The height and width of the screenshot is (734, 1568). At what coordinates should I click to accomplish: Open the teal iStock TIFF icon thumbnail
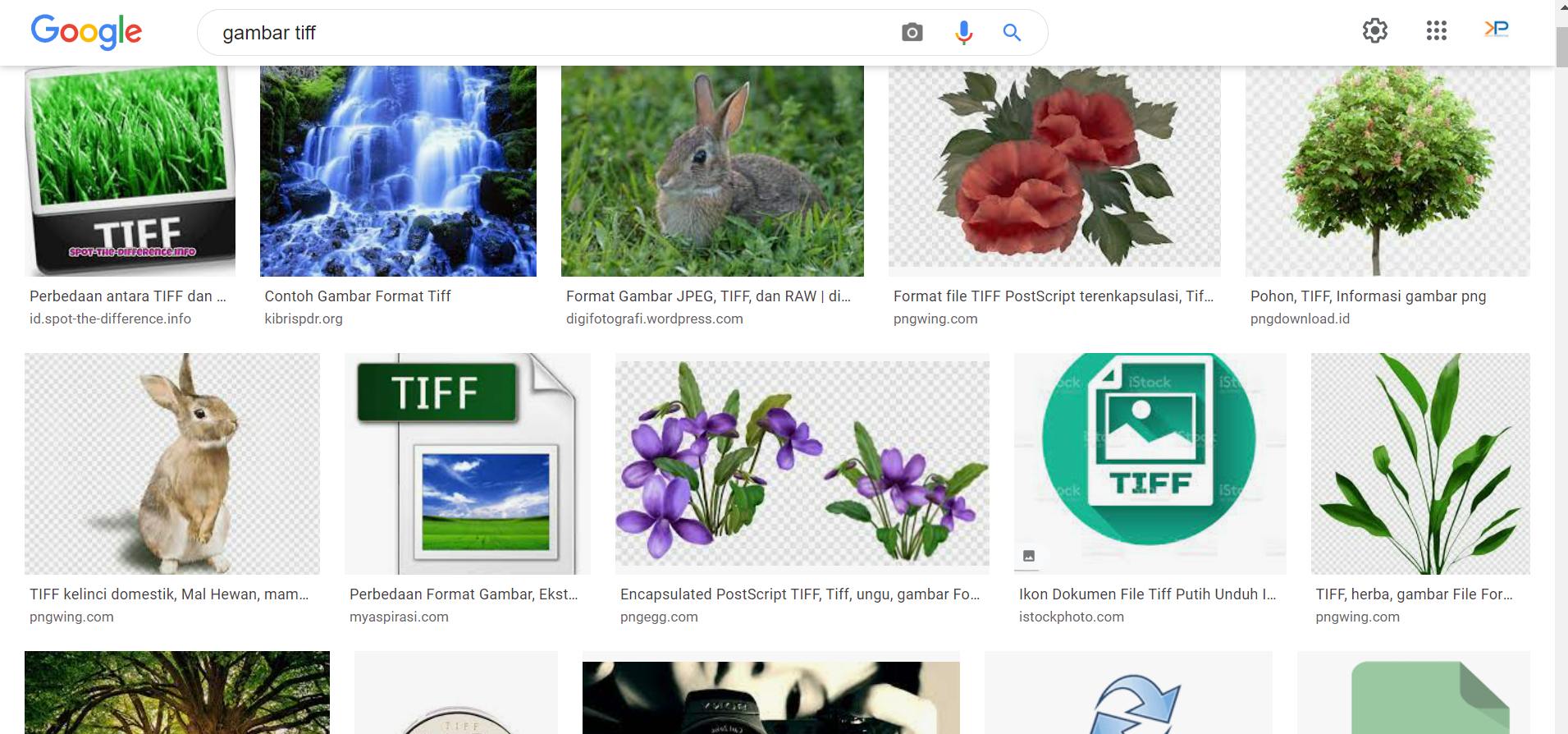[1150, 464]
